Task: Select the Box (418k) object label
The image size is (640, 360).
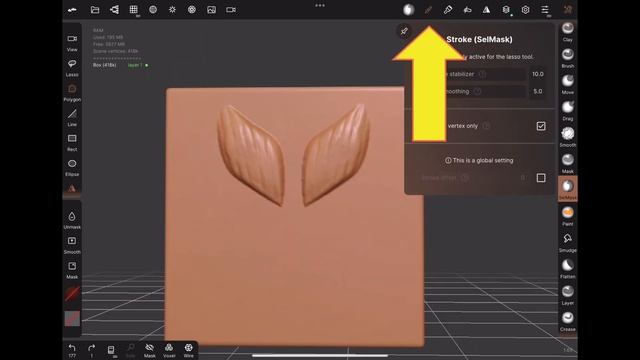Action: pos(104,65)
